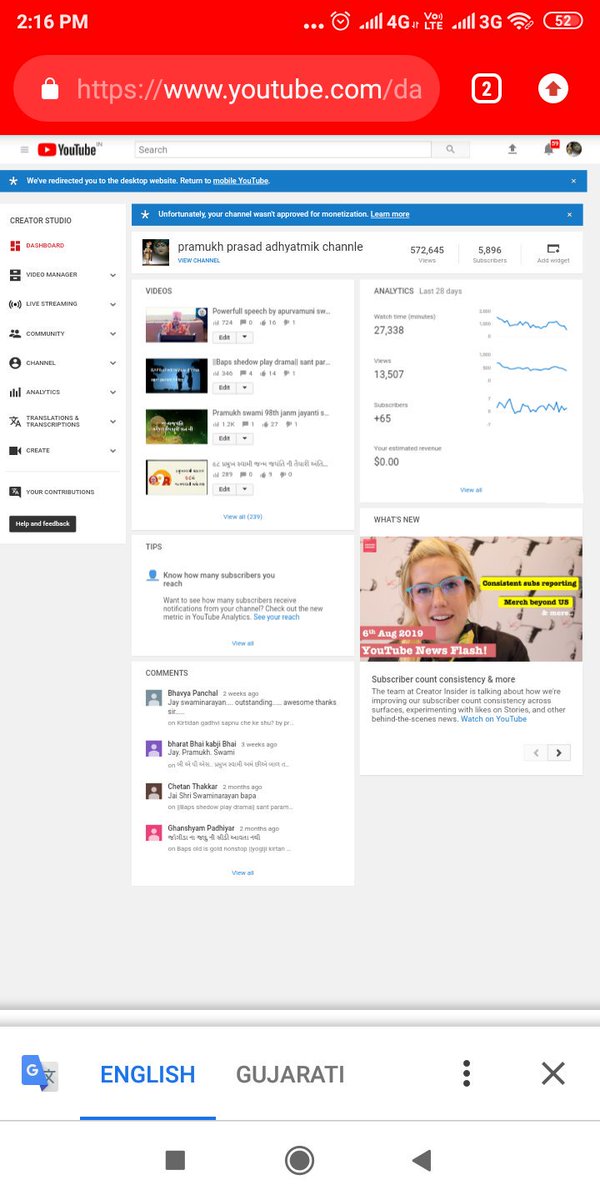Open LIVE STREAMING menu item

[x=51, y=304]
